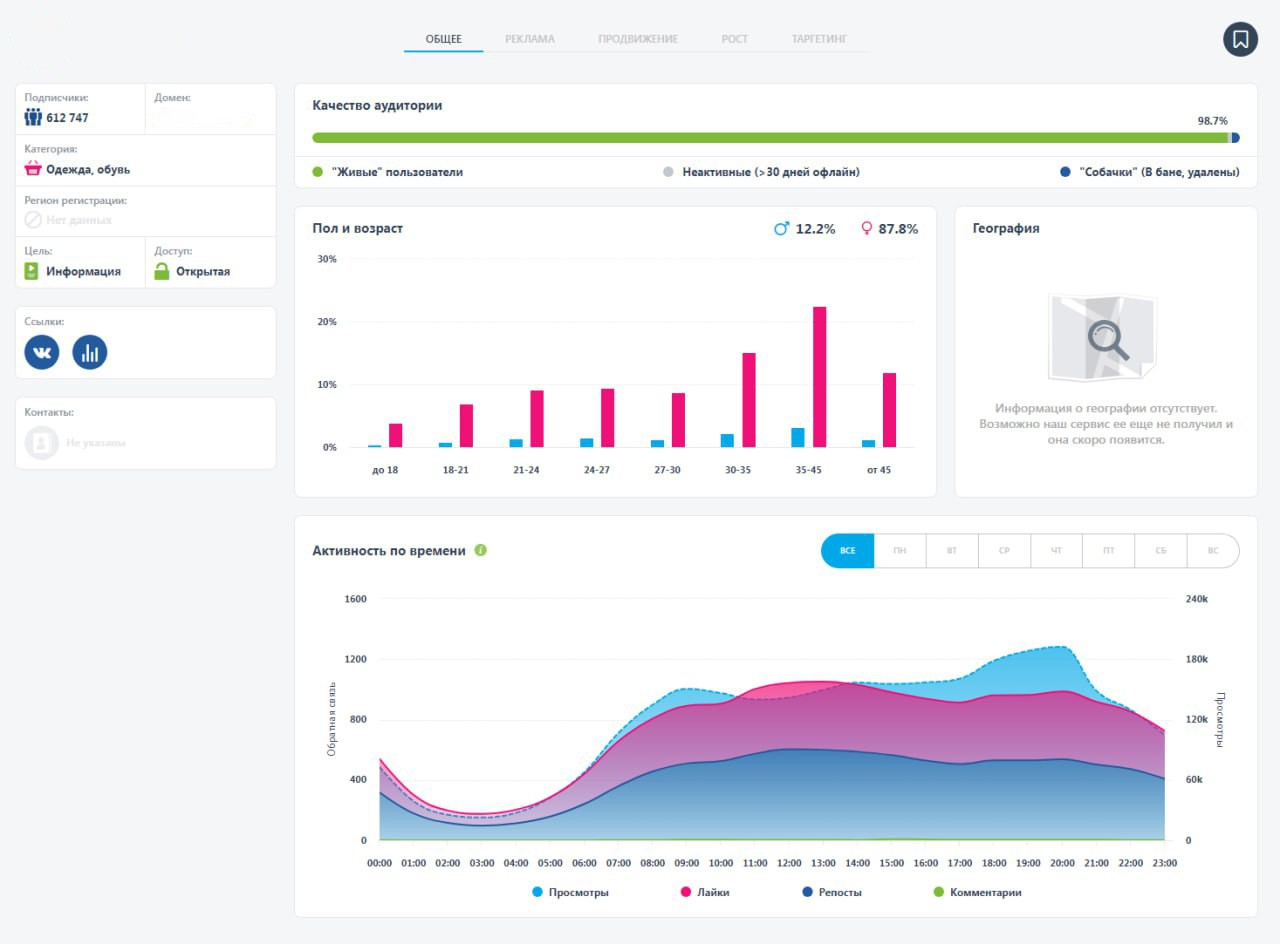Toggle the Лайки legend series
Screen dimensions: 1280x944
click(x=705, y=892)
